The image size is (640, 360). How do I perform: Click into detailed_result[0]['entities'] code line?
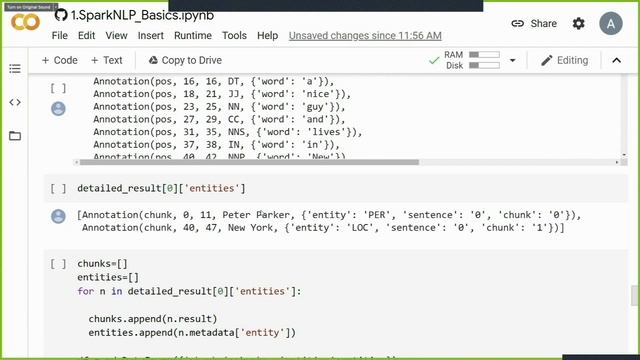click(161, 188)
